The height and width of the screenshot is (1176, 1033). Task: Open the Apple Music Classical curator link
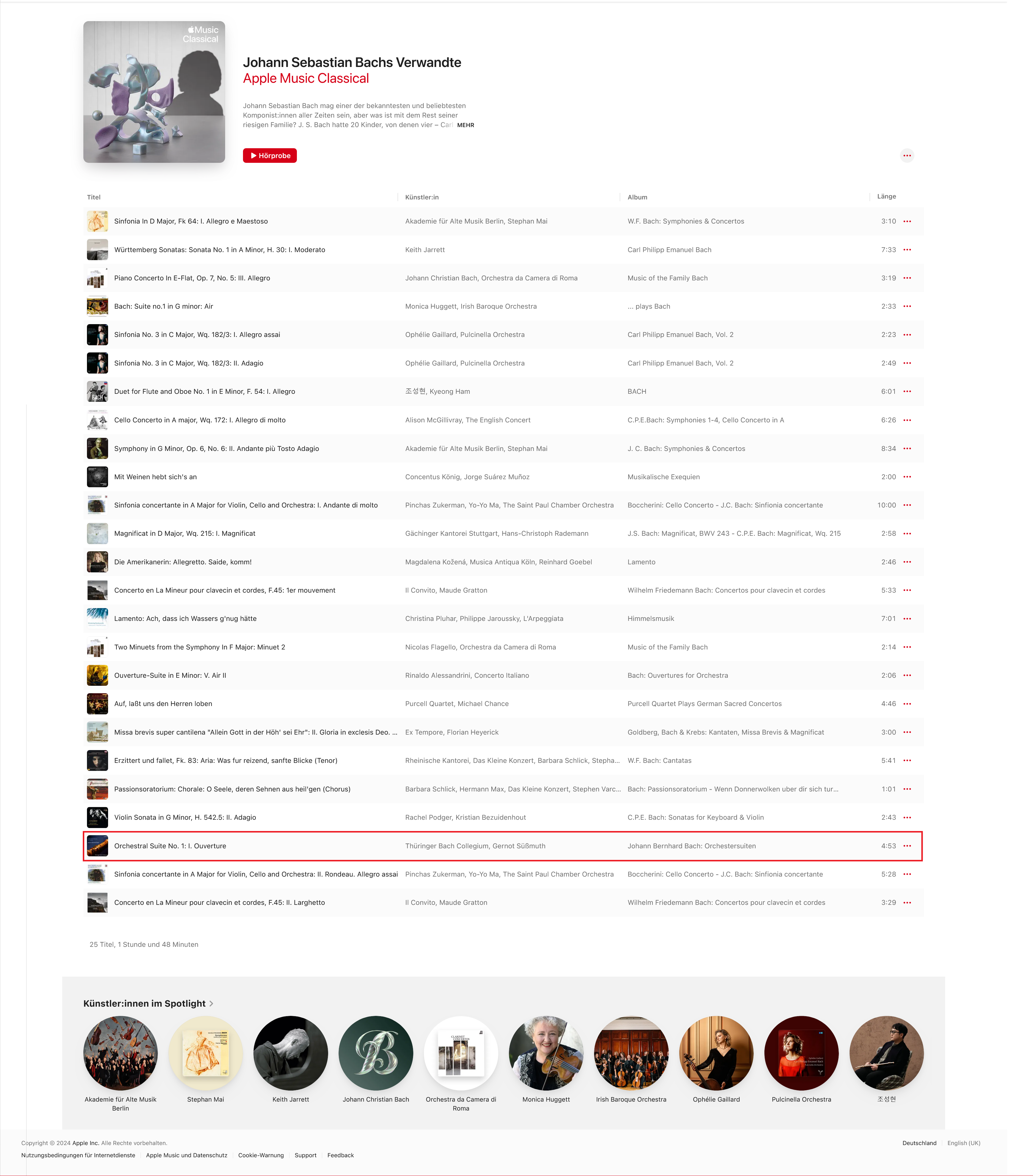click(306, 78)
